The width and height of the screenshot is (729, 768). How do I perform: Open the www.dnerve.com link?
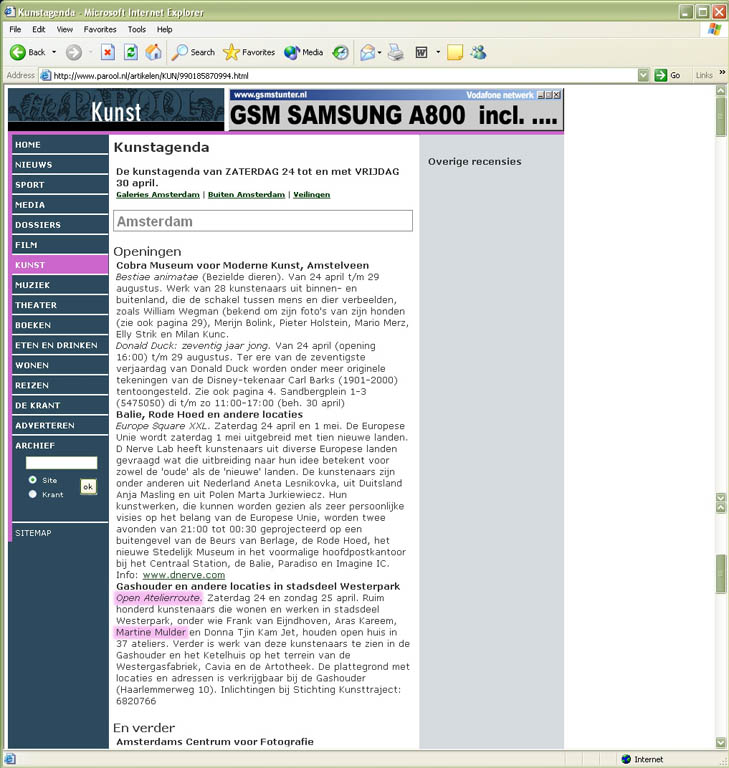(x=184, y=575)
